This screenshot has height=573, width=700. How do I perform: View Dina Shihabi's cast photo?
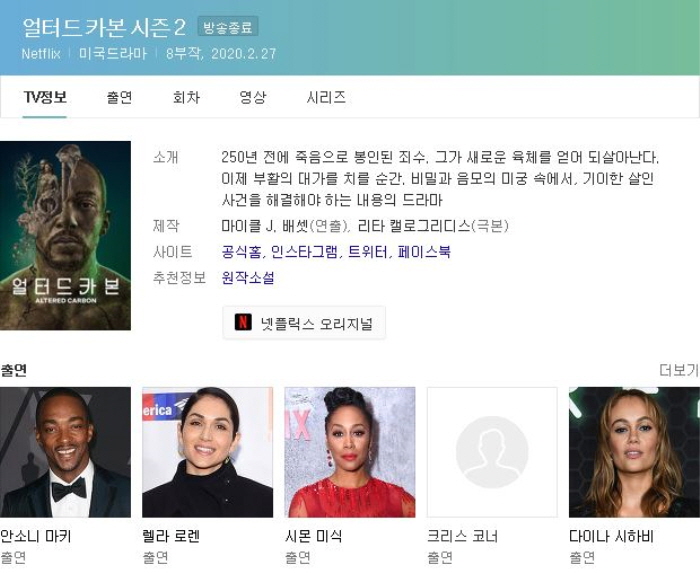tap(634, 452)
